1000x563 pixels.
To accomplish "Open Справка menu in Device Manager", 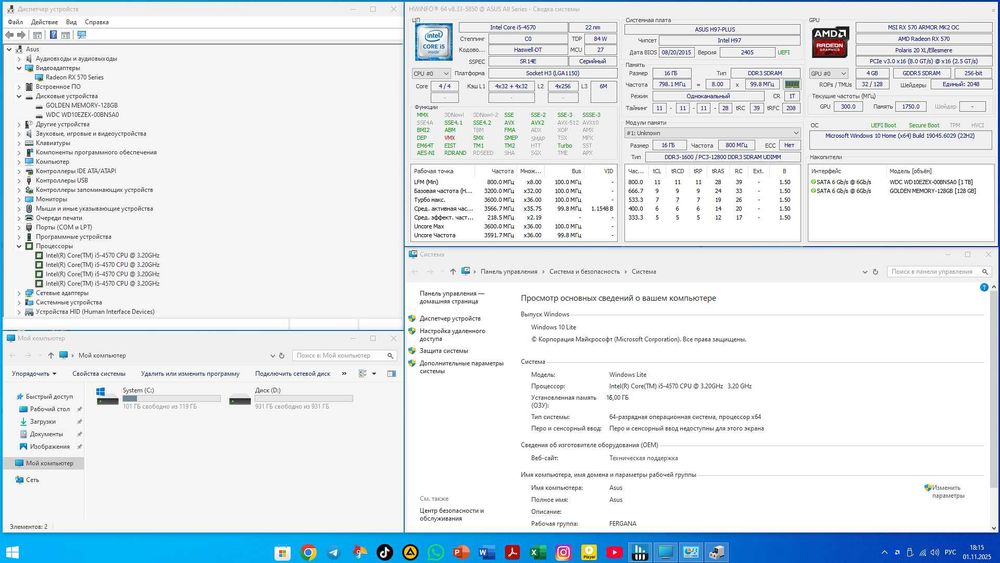I will [97, 22].
